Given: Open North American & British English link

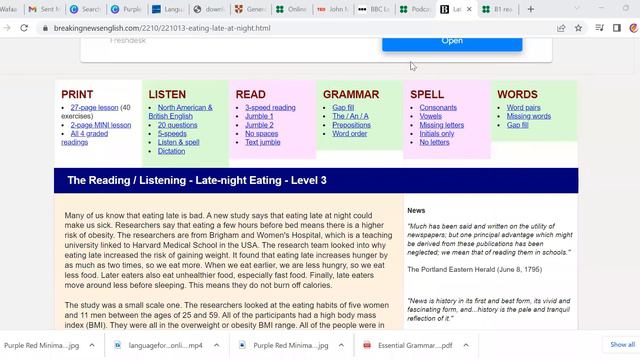Looking at the screenshot, I should click(x=180, y=112).
